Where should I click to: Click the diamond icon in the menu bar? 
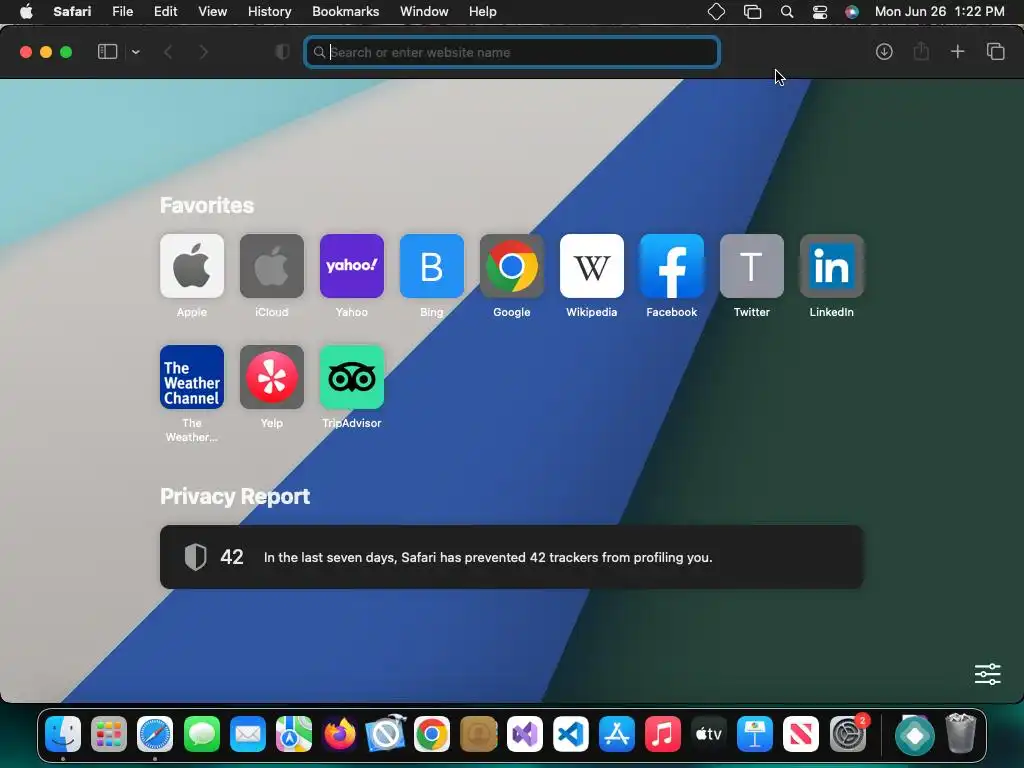pyautogui.click(x=716, y=12)
